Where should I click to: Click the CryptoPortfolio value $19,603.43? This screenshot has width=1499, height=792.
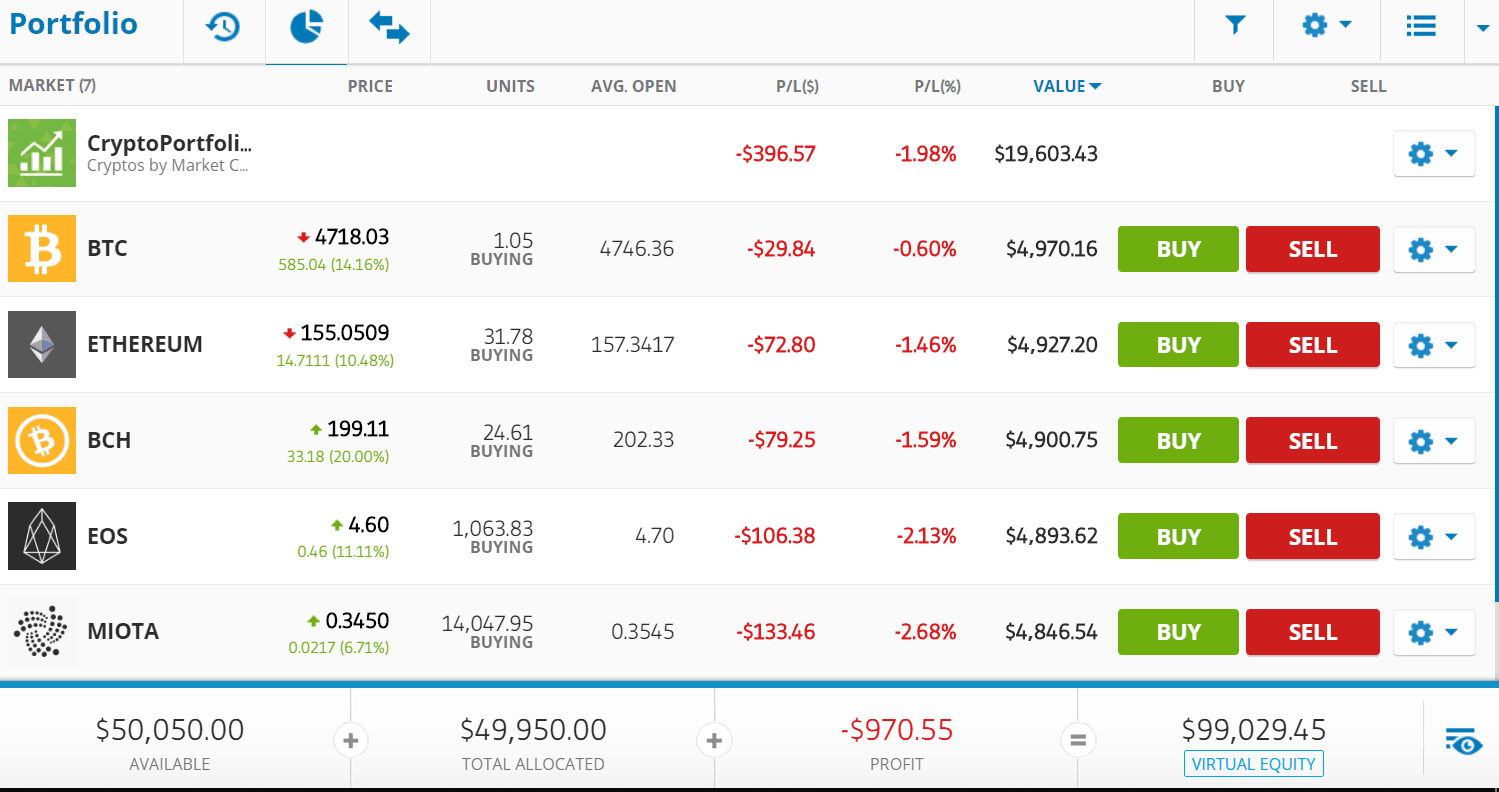[x=1046, y=154]
